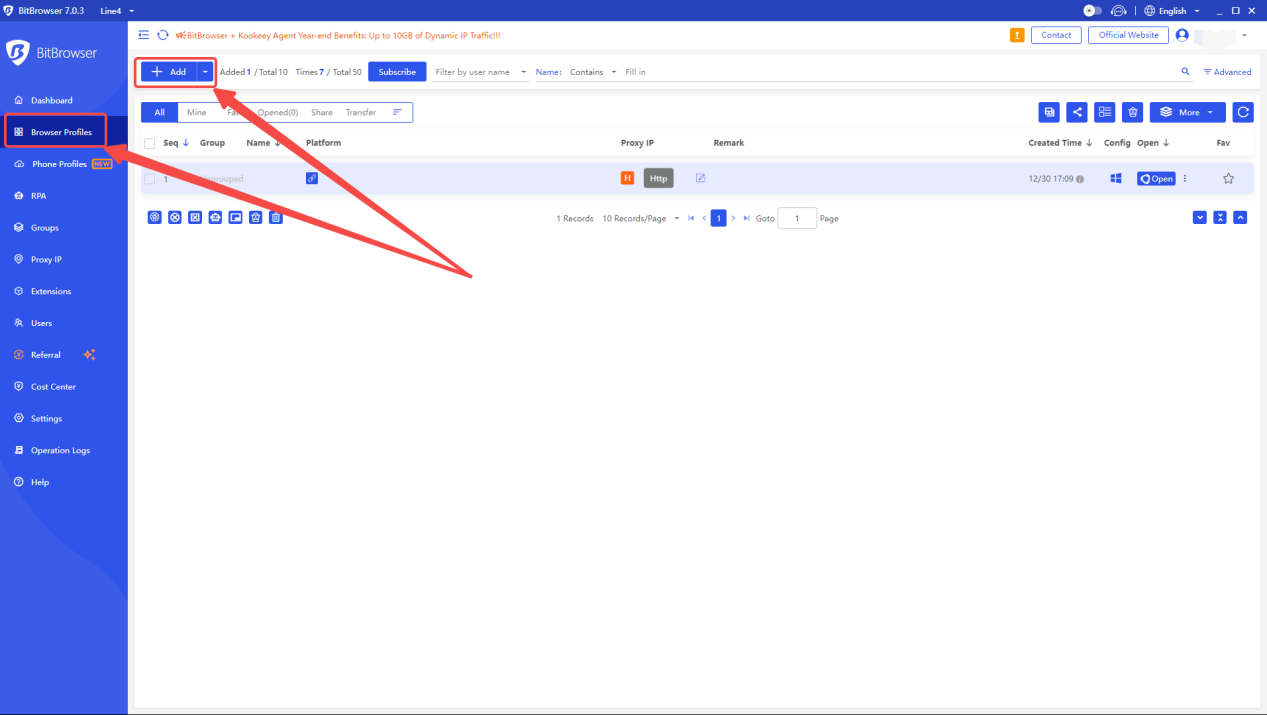Click the Open button in row 1
The height and width of the screenshot is (715, 1267).
click(1156, 179)
